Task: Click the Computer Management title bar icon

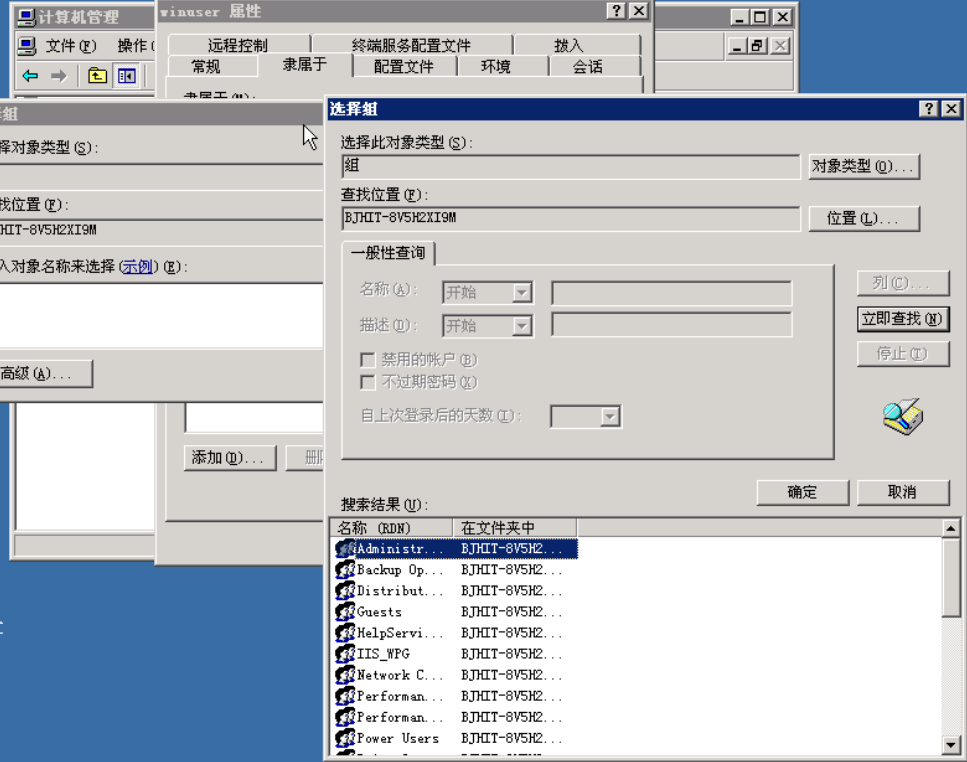Action: [x=26, y=17]
